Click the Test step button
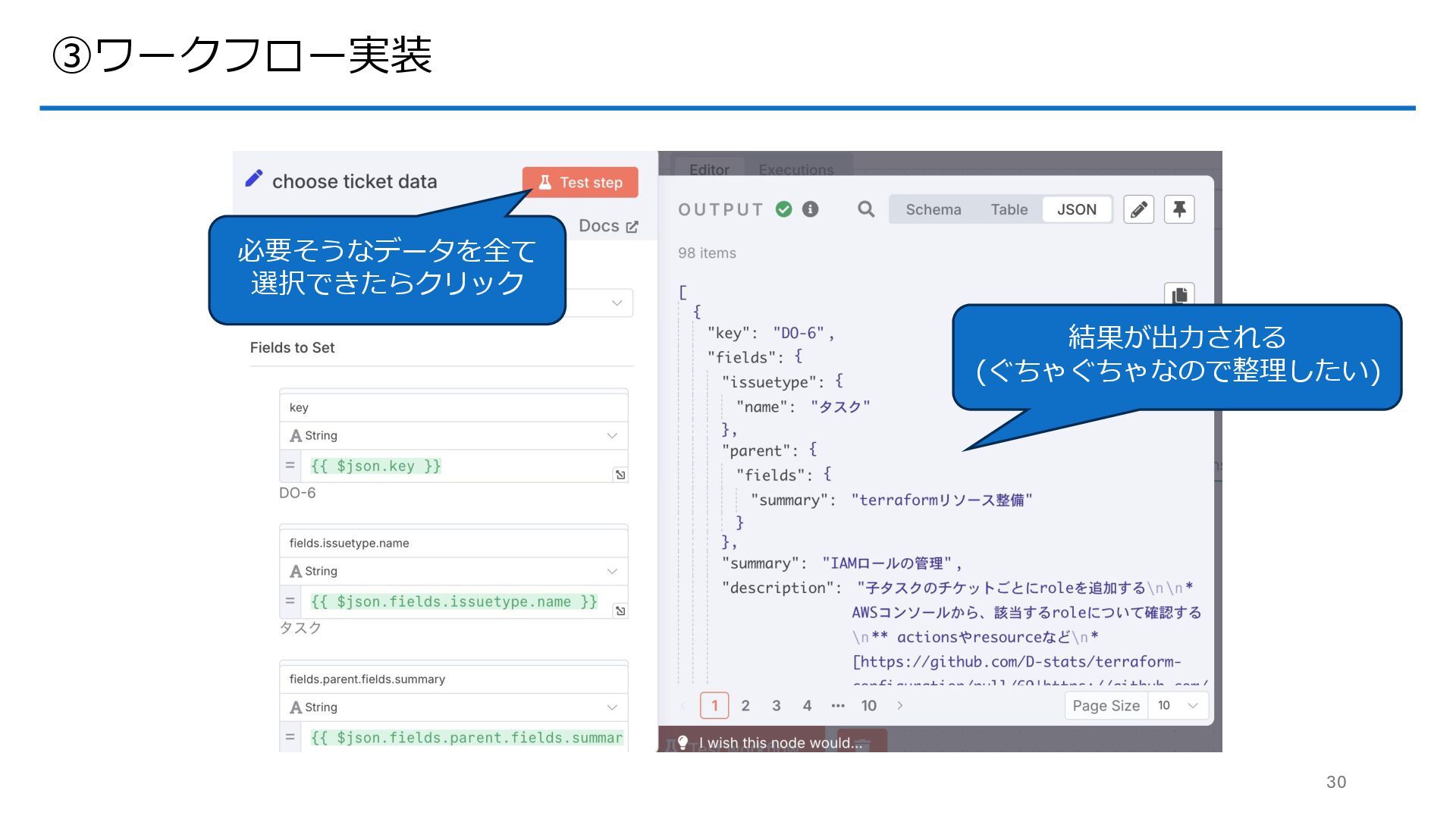 tap(580, 183)
